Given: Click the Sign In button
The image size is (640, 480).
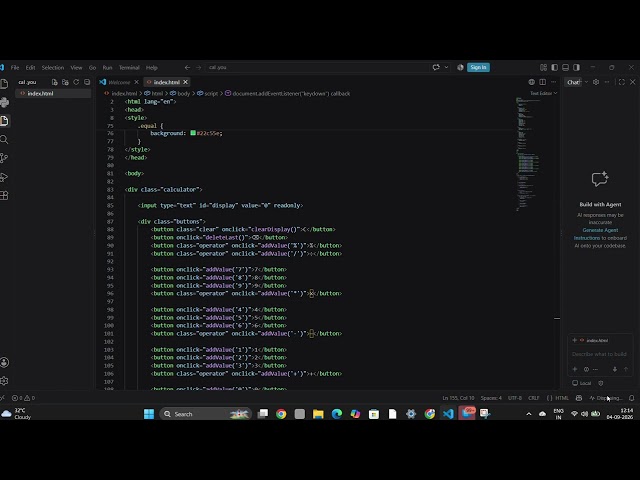Looking at the screenshot, I should point(478,67).
